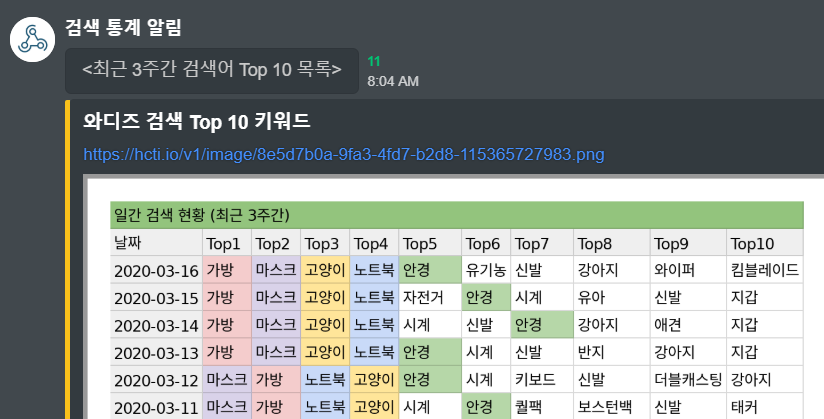The width and height of the screenshot is (824, 419).
Task: Click 노트북 in the 2020-03-12 row
Action: 325,380
